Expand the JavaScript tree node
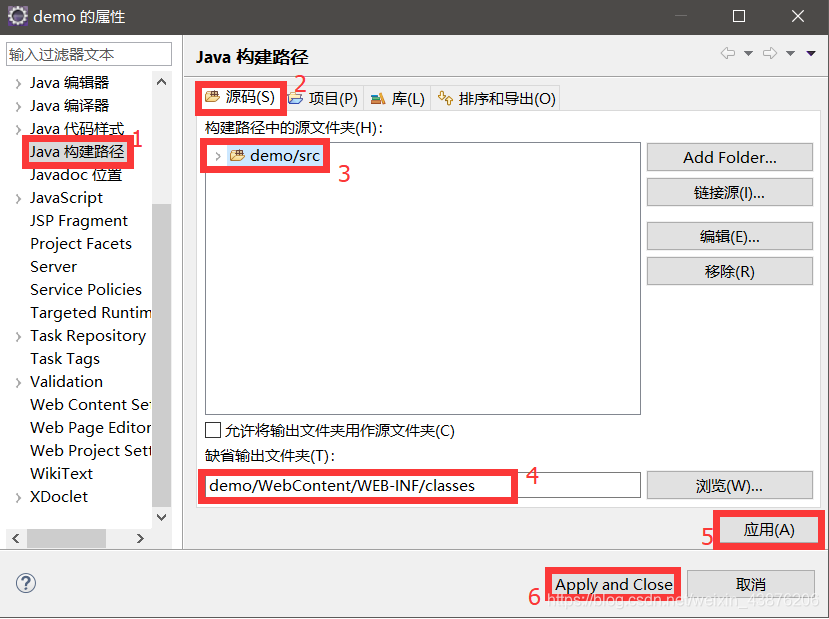This screenshot has width=829, height=619. [x=19, y=199]
